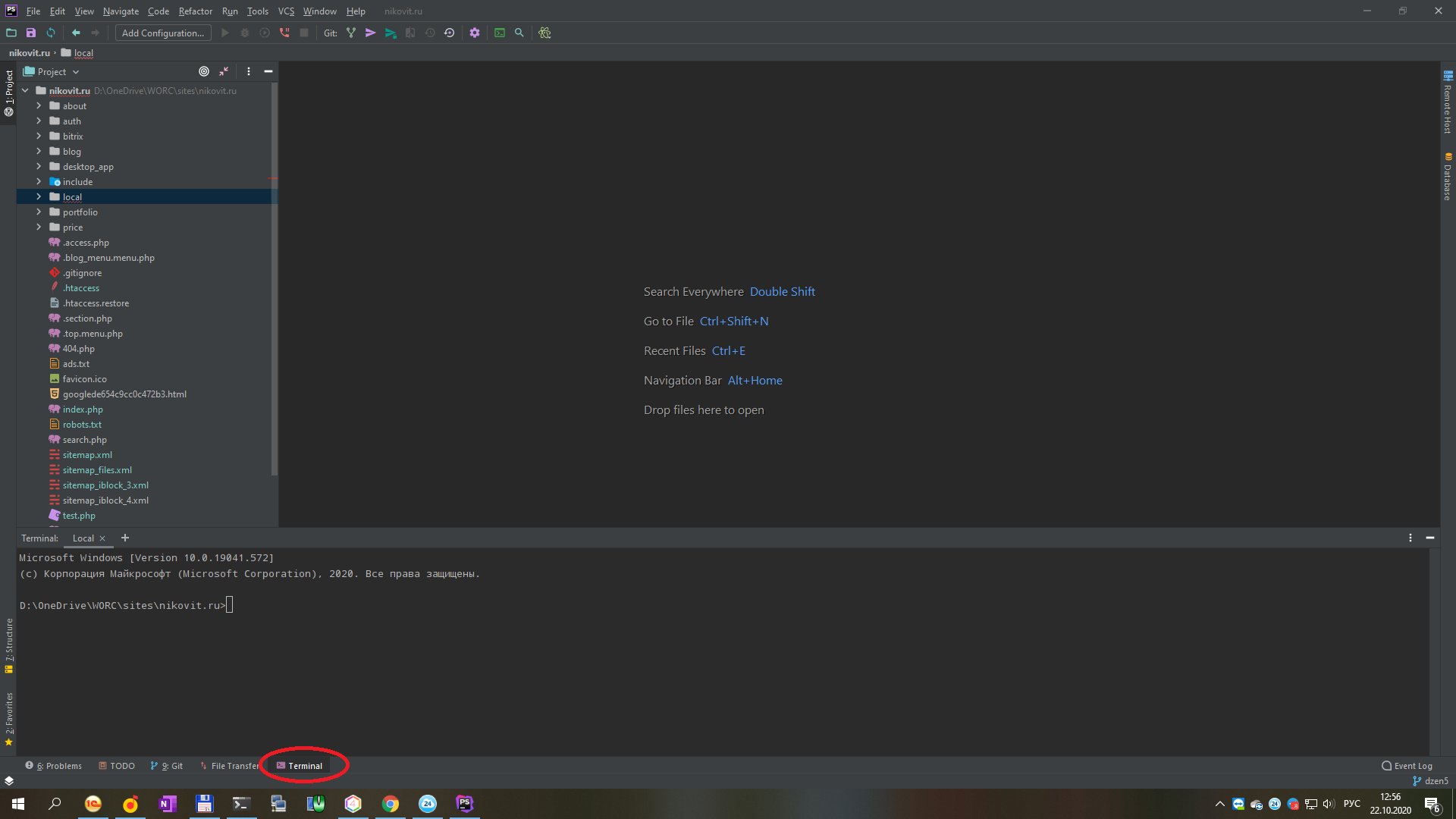Select the Local terminal tab
The width and height of the screenshot is (1456, 819).
(x=83, y=538)
